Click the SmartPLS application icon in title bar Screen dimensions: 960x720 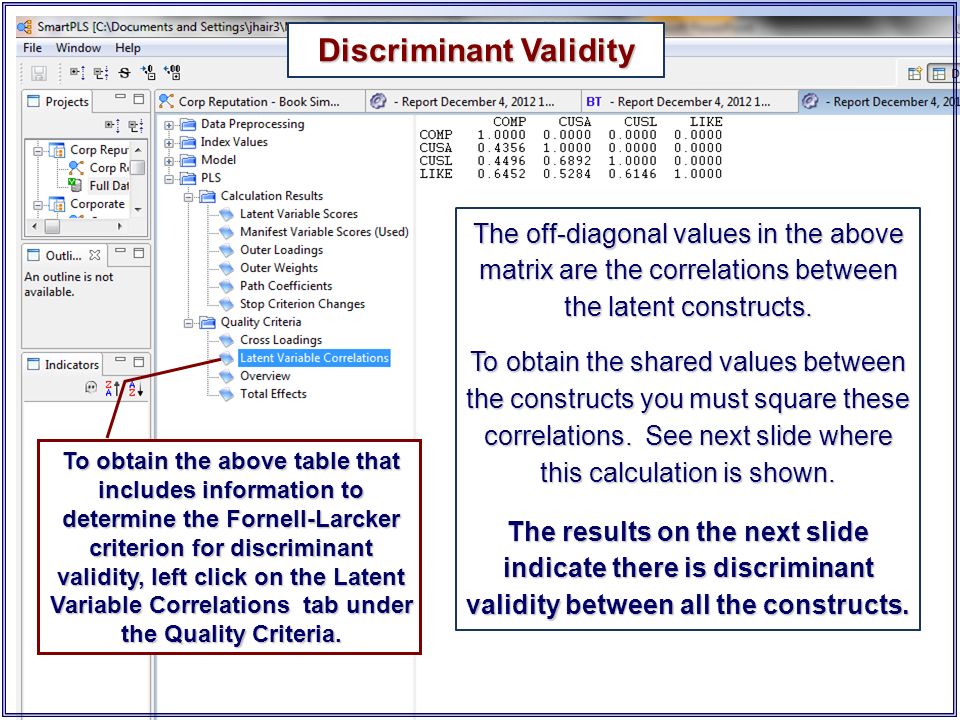pyautogui.click(x=24, y=27)
